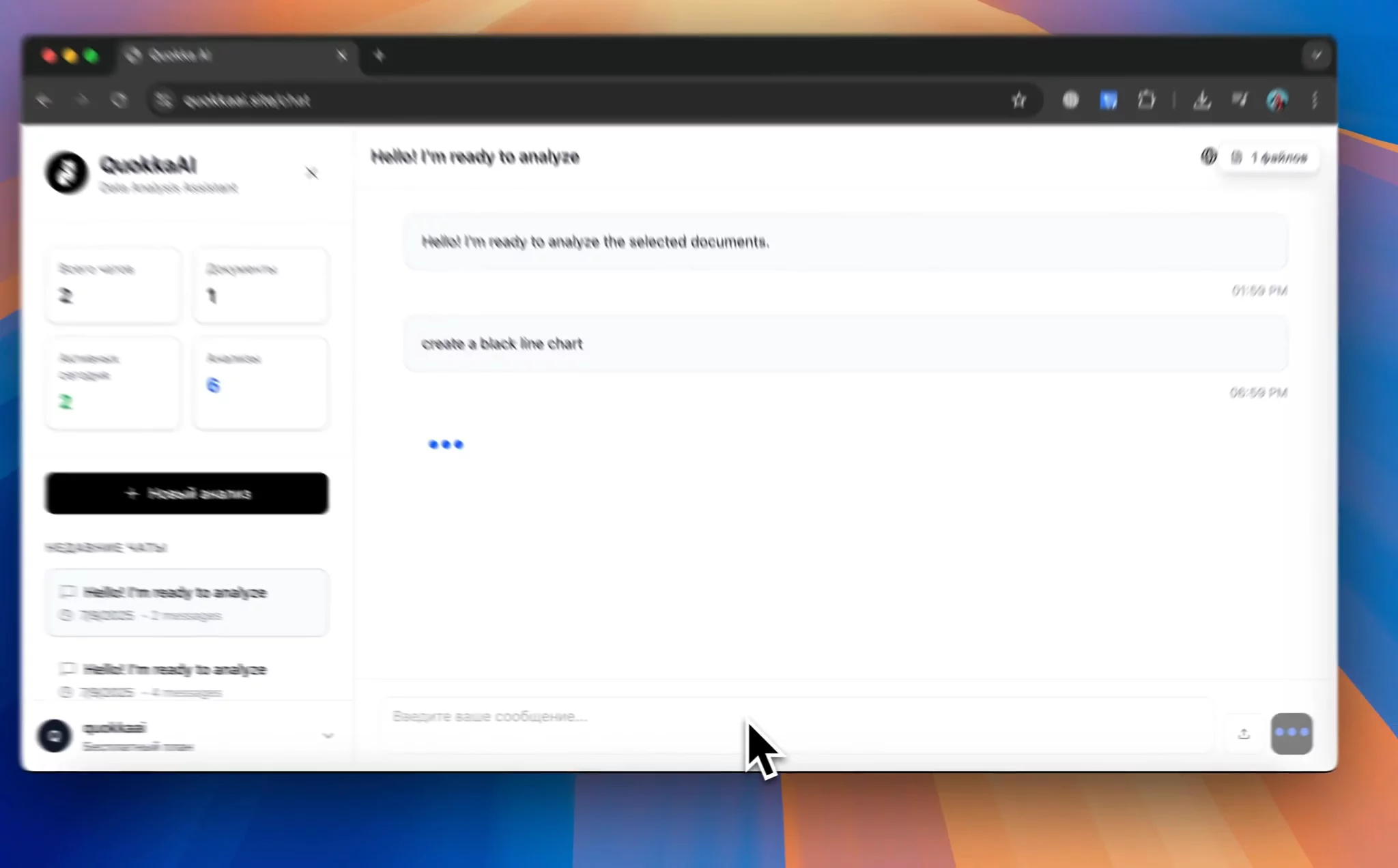
Task: Click the send message button
Action: pos(1291,734)
